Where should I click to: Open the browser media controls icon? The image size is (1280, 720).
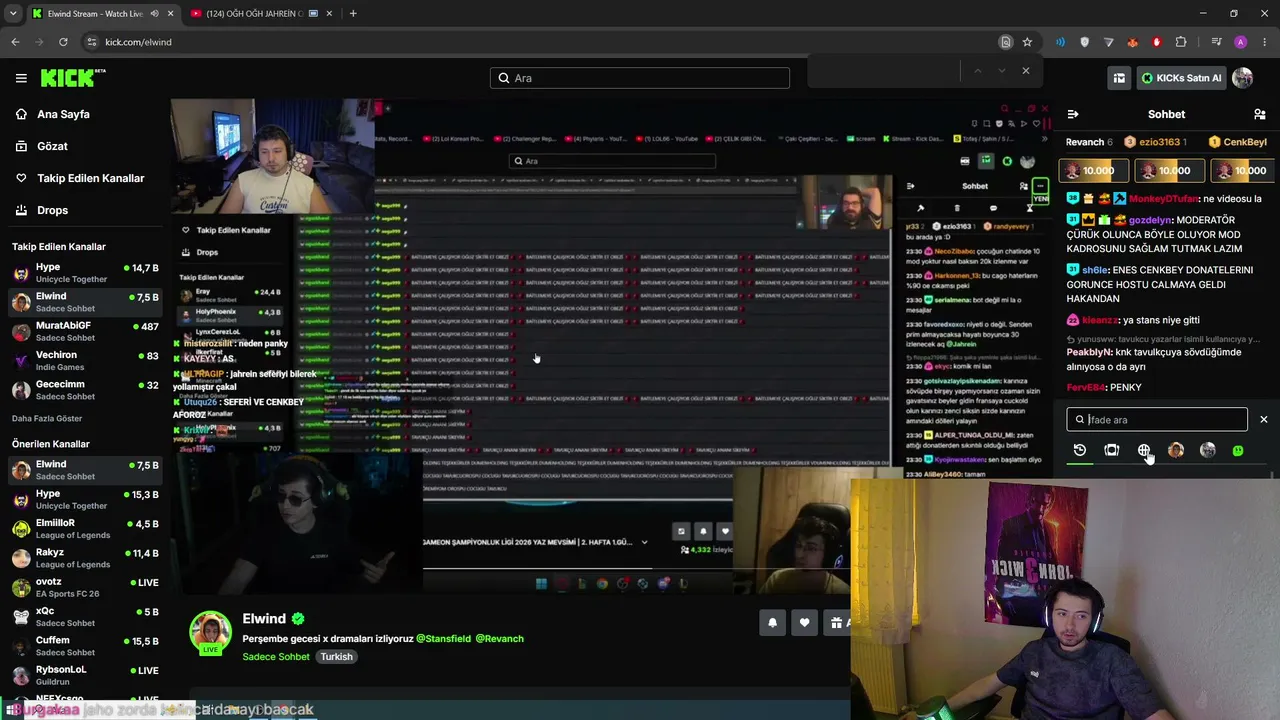(1216, 42)
